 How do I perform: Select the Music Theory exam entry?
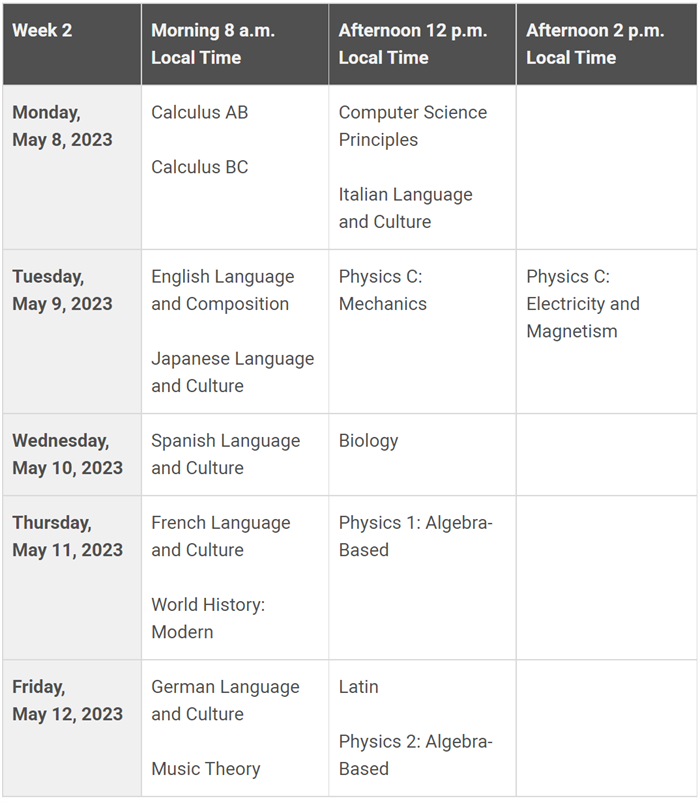coord(206,769)
